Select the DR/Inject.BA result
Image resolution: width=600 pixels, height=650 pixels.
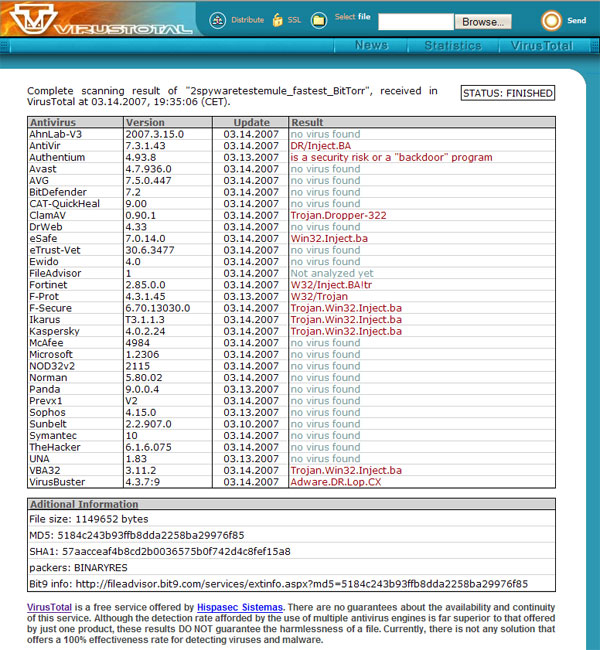(321, 146)
